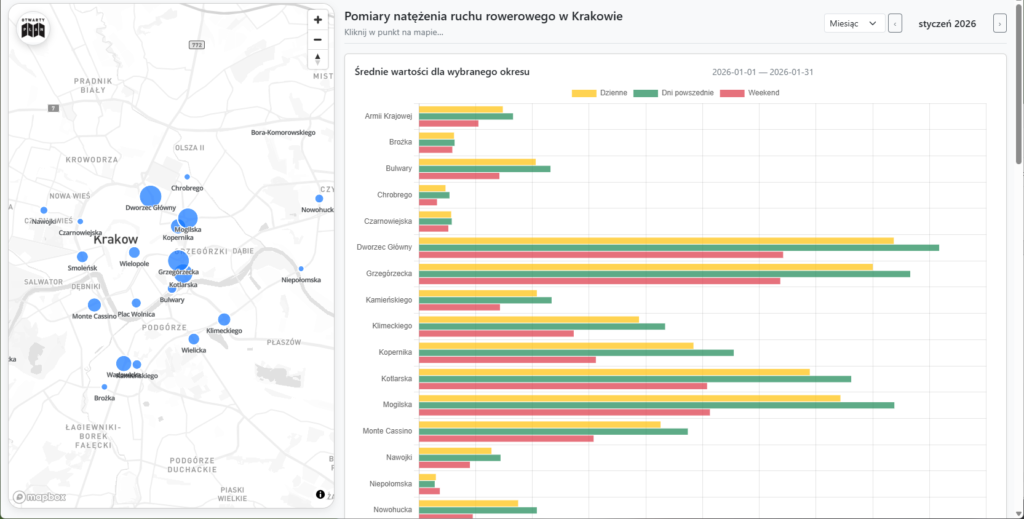This screenshot has width=1024, height=519.
Task: Open map attribution info icon
Action: [320, 494]
